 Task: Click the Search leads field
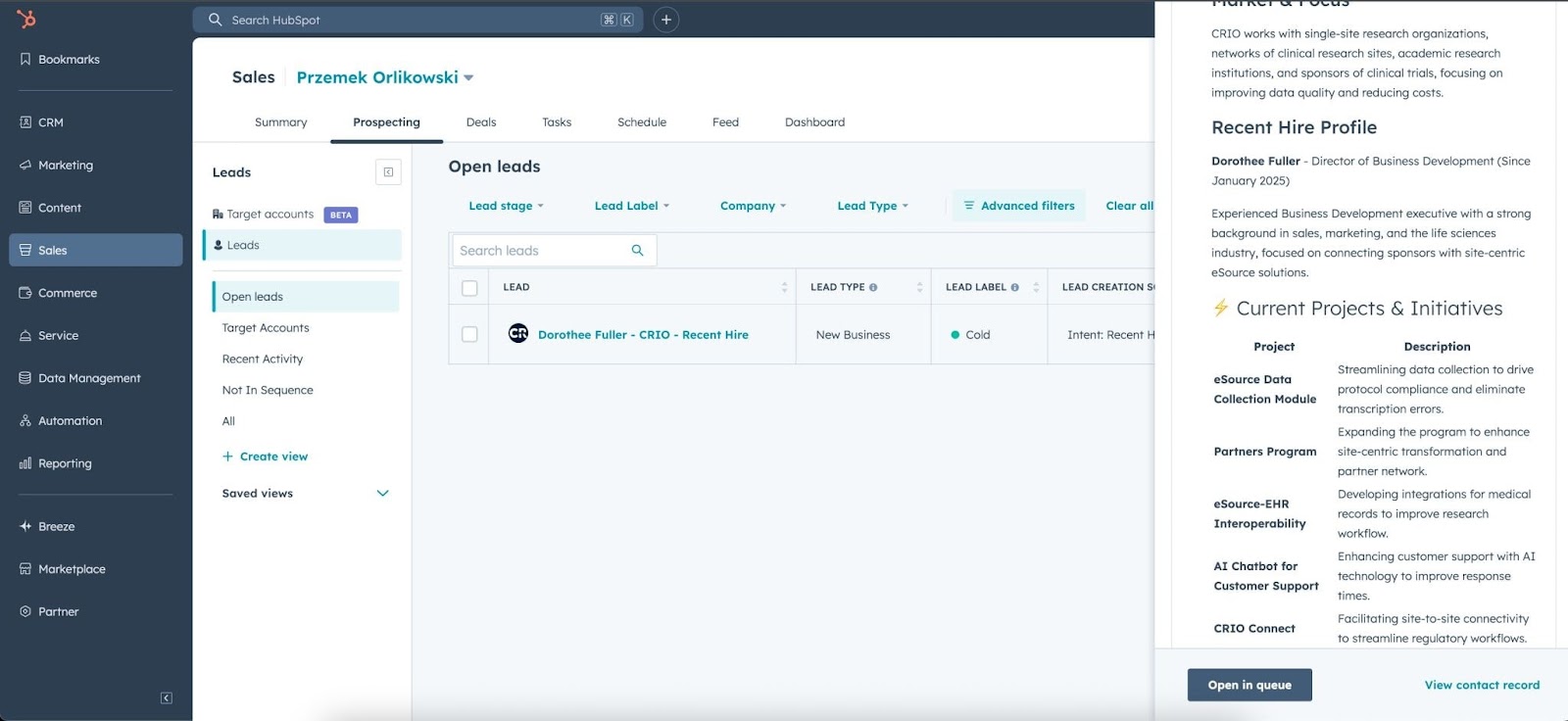[x=554, y=251]
